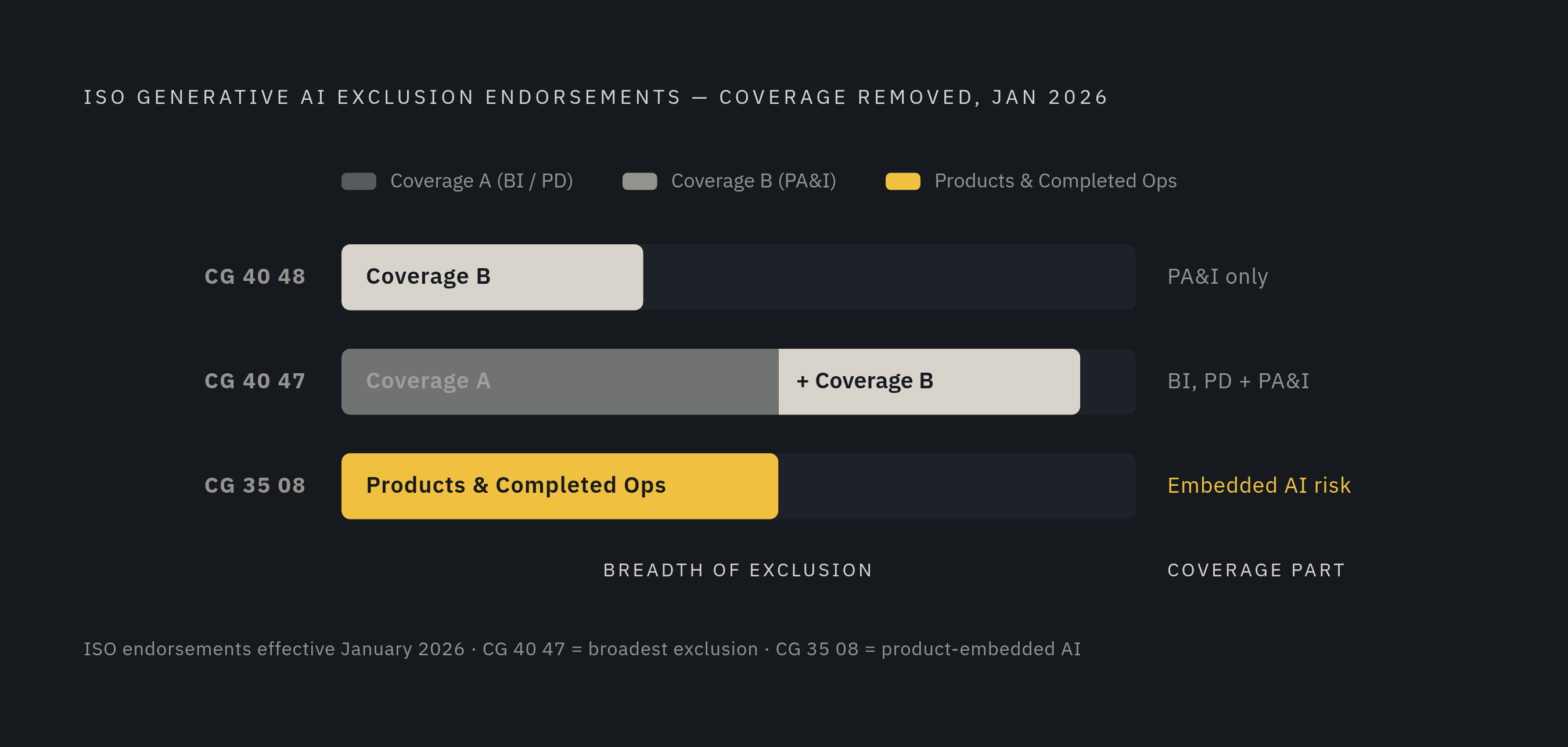
Task: Select the 'Products & Completed Ops' legend label
Action: [x=1055, y=181]
